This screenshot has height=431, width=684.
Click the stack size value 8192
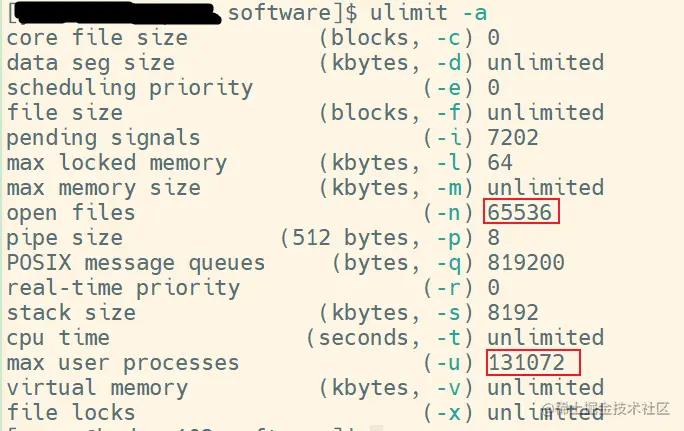pyautogui.click(x=513, y=313)
